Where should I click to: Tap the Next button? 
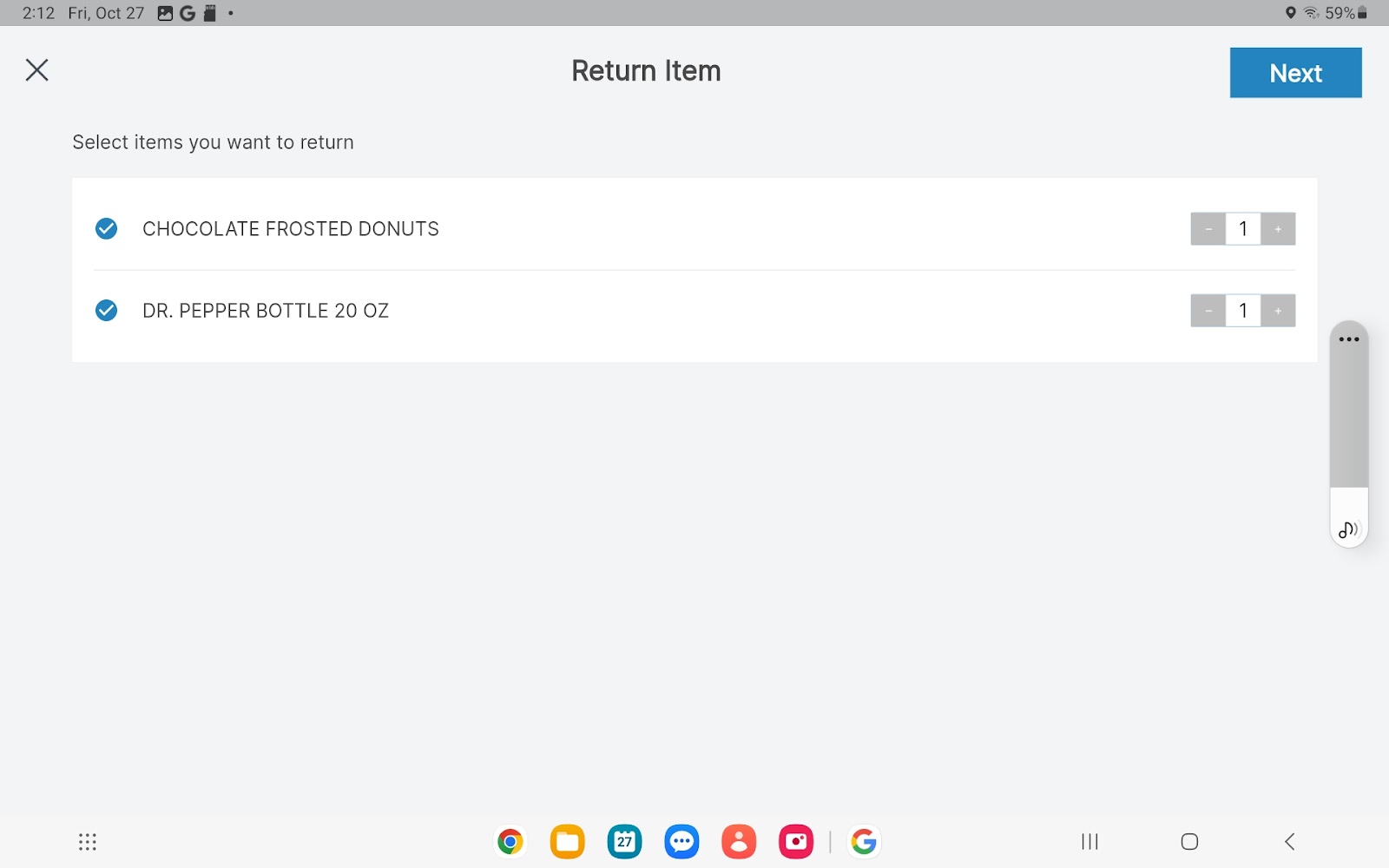point(1294,73)
